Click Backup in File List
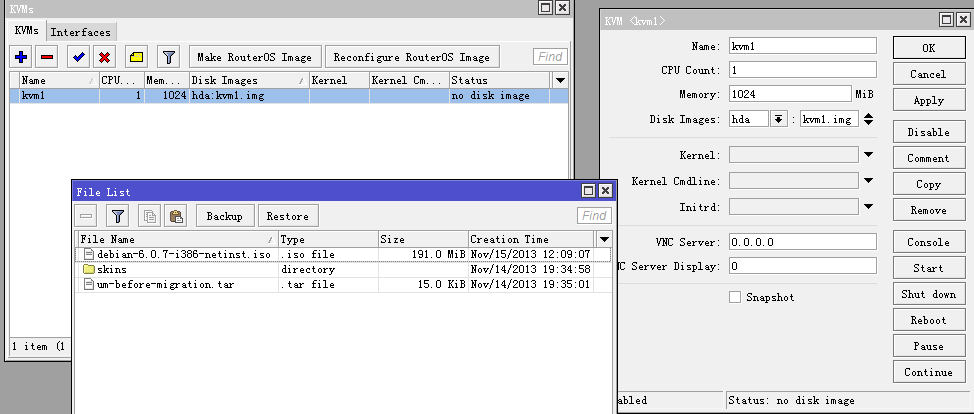The height and width of the screenshot is (414, 974). pyautogui.click(x=224, y=216)
